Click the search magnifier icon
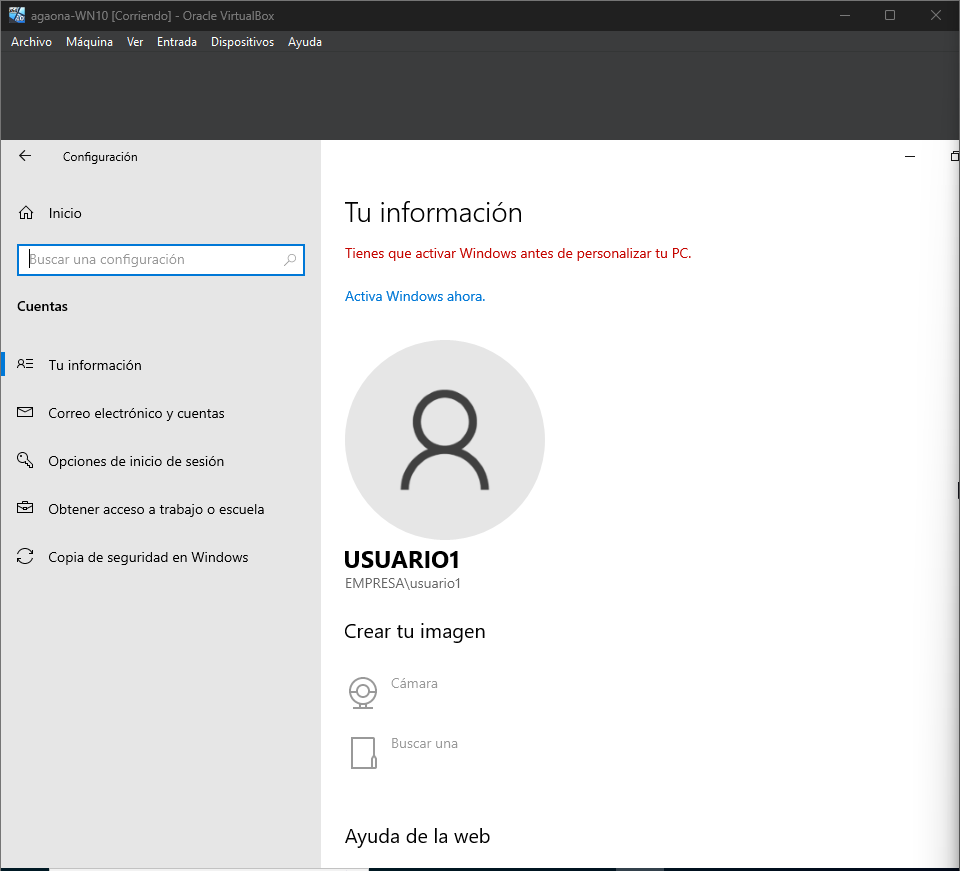 [290, 260]
